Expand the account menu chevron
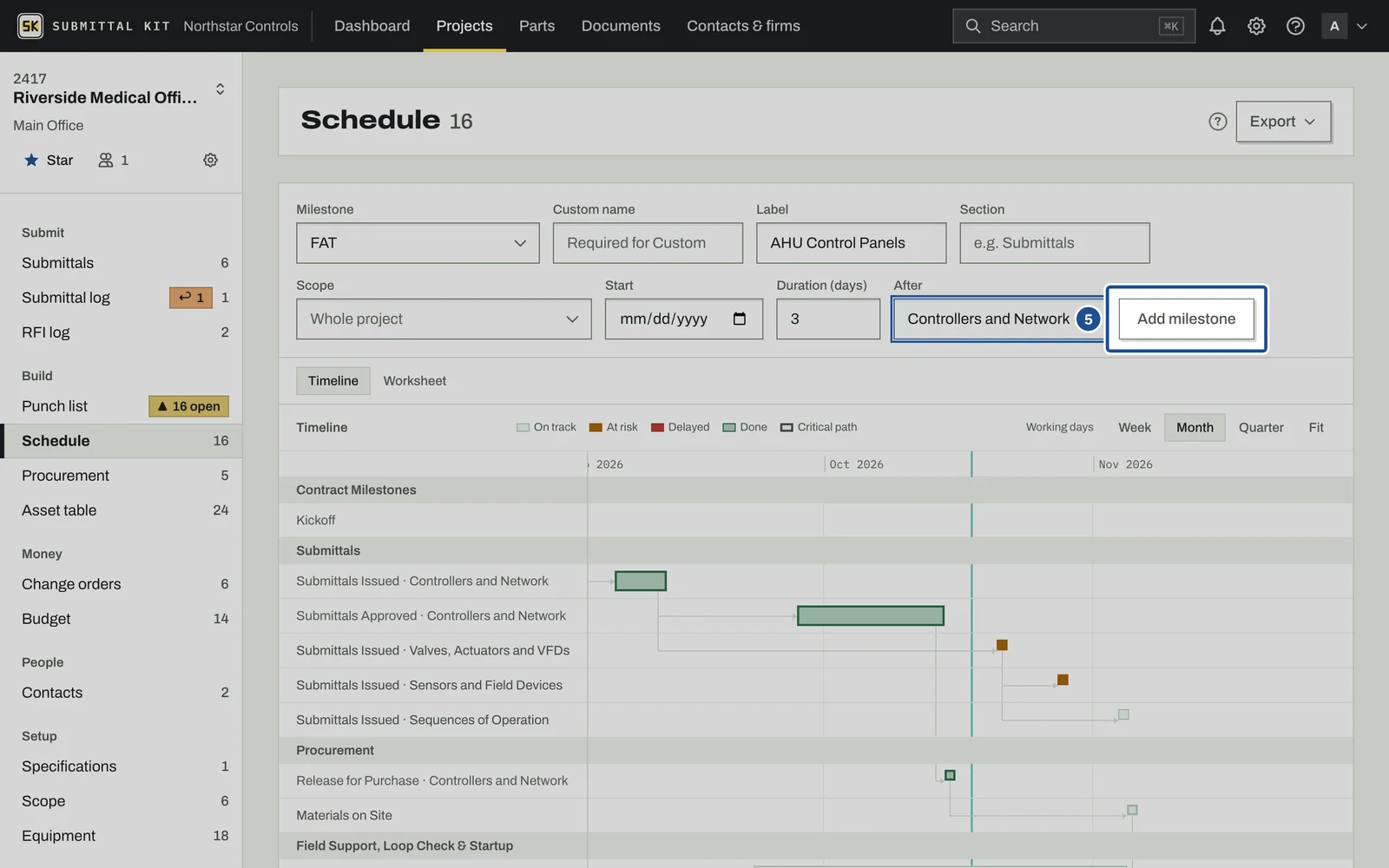The width and height of the screenshot is (1389, 868). pyautogui.click(x=1362, y=26)
